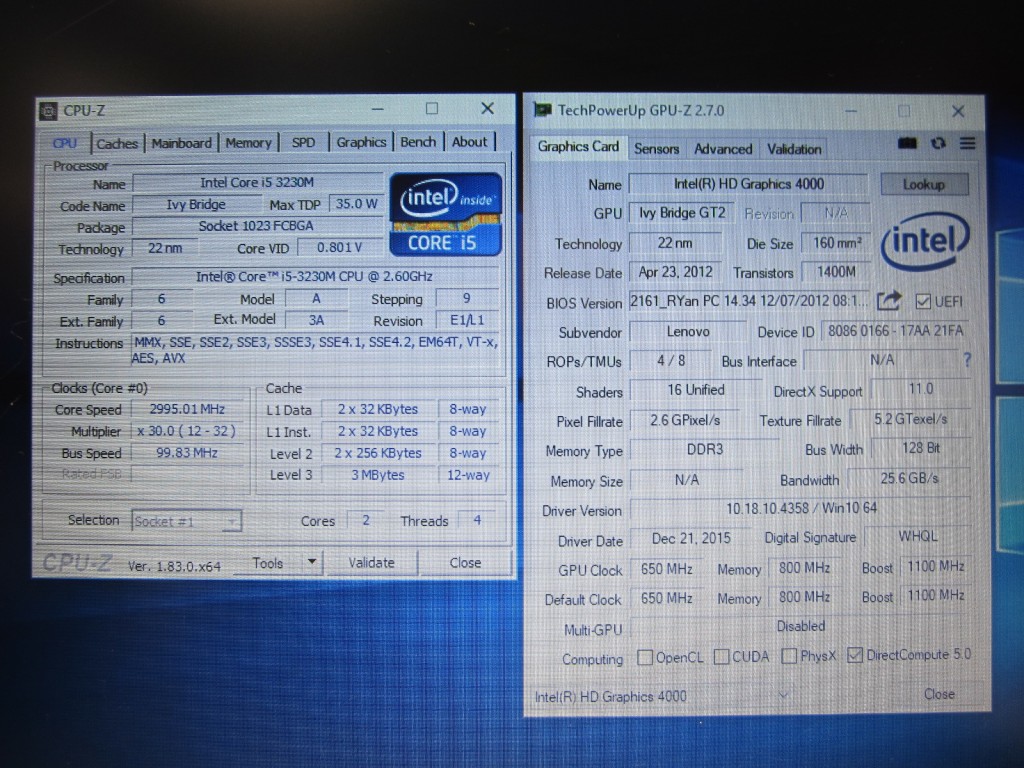Click the Intel inside Core i5 logo
This screenshot has width=1024, height=768.
[x=445, y=214]
